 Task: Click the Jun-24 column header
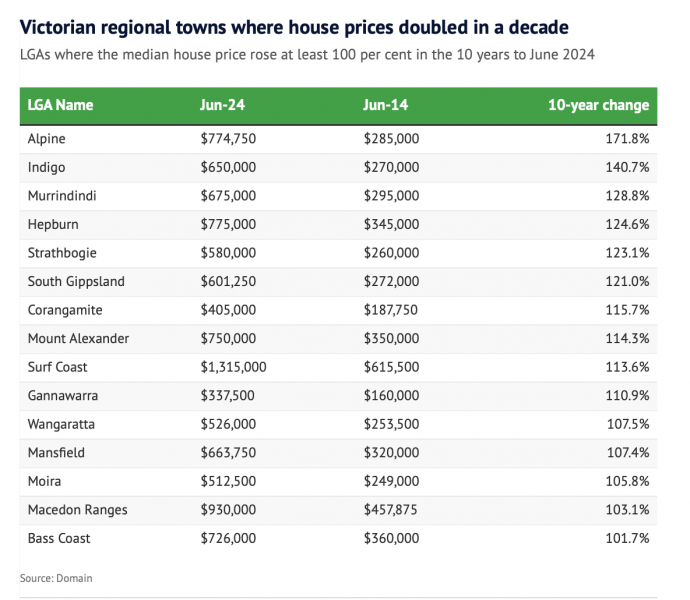tap(220, 105)
